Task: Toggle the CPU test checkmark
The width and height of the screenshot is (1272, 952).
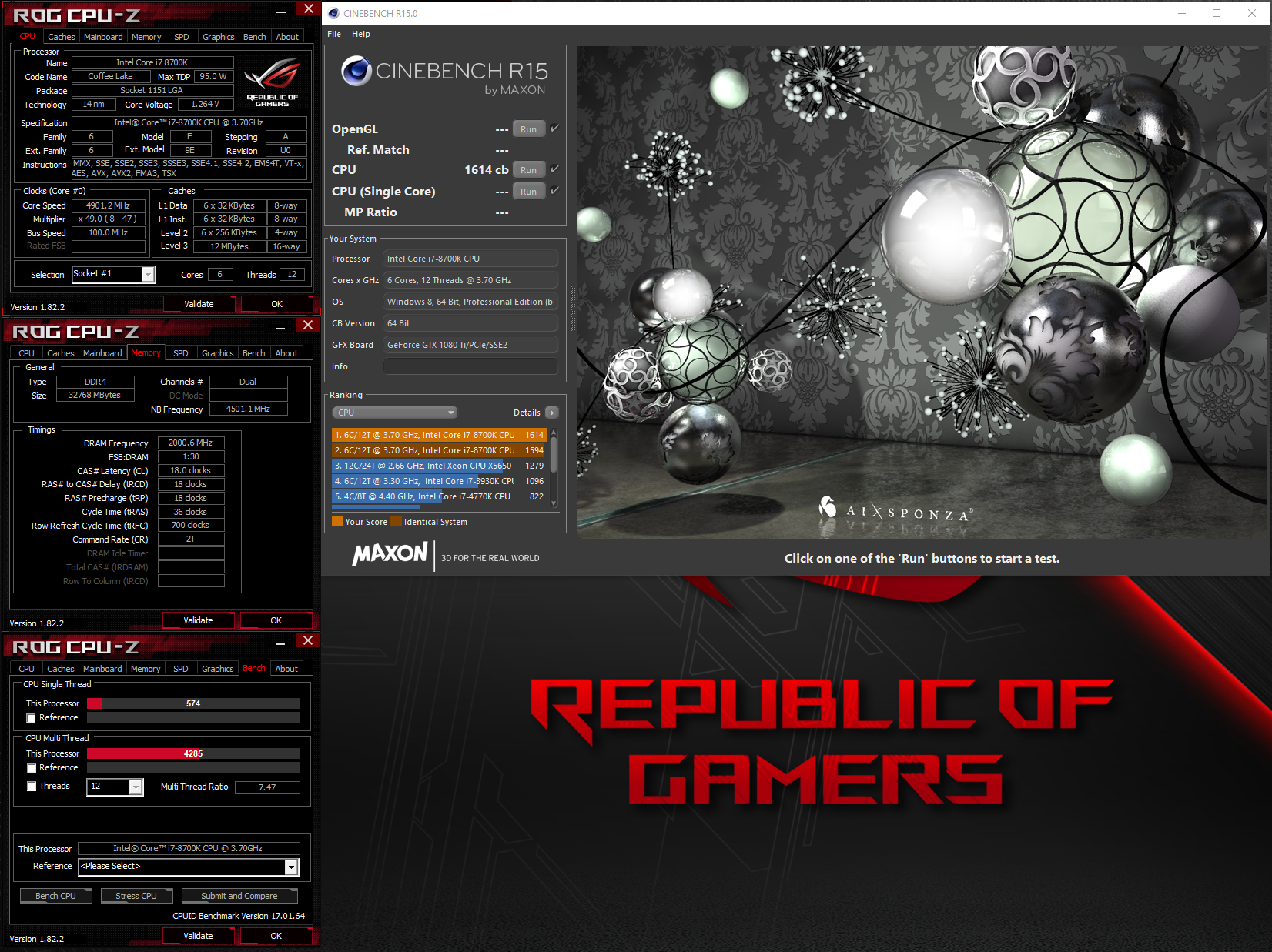Action: coord(554,169)
